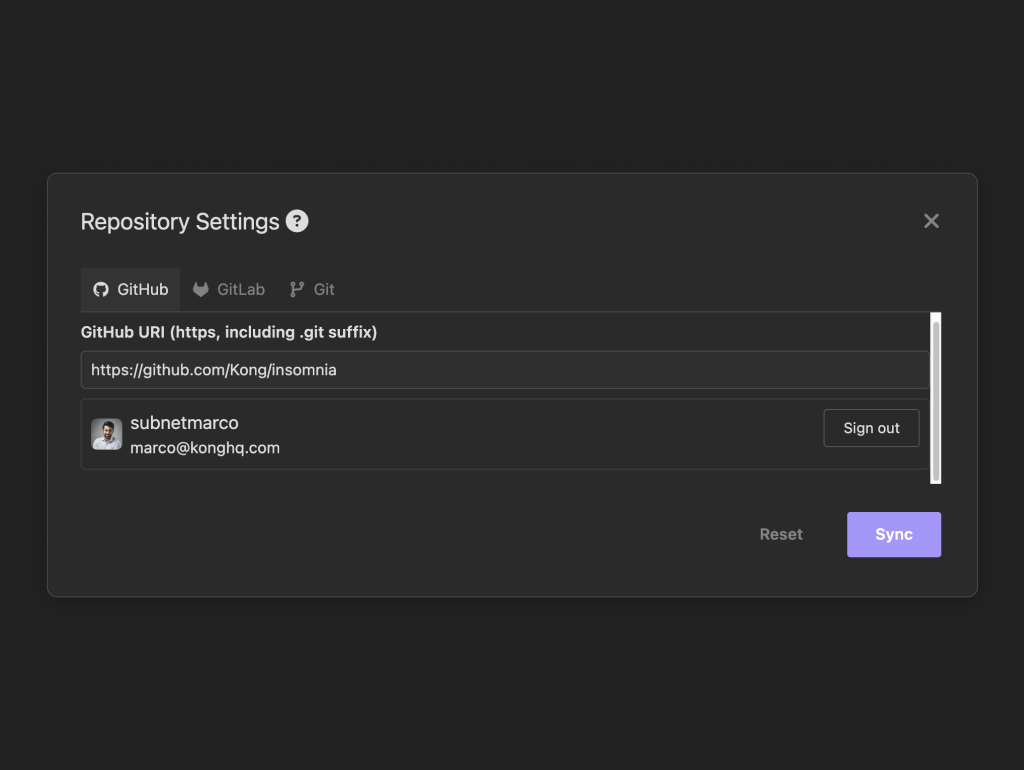1024x770 pixels.
Task: Switch to the GitLab tab
Action: [x=229, y=289]
